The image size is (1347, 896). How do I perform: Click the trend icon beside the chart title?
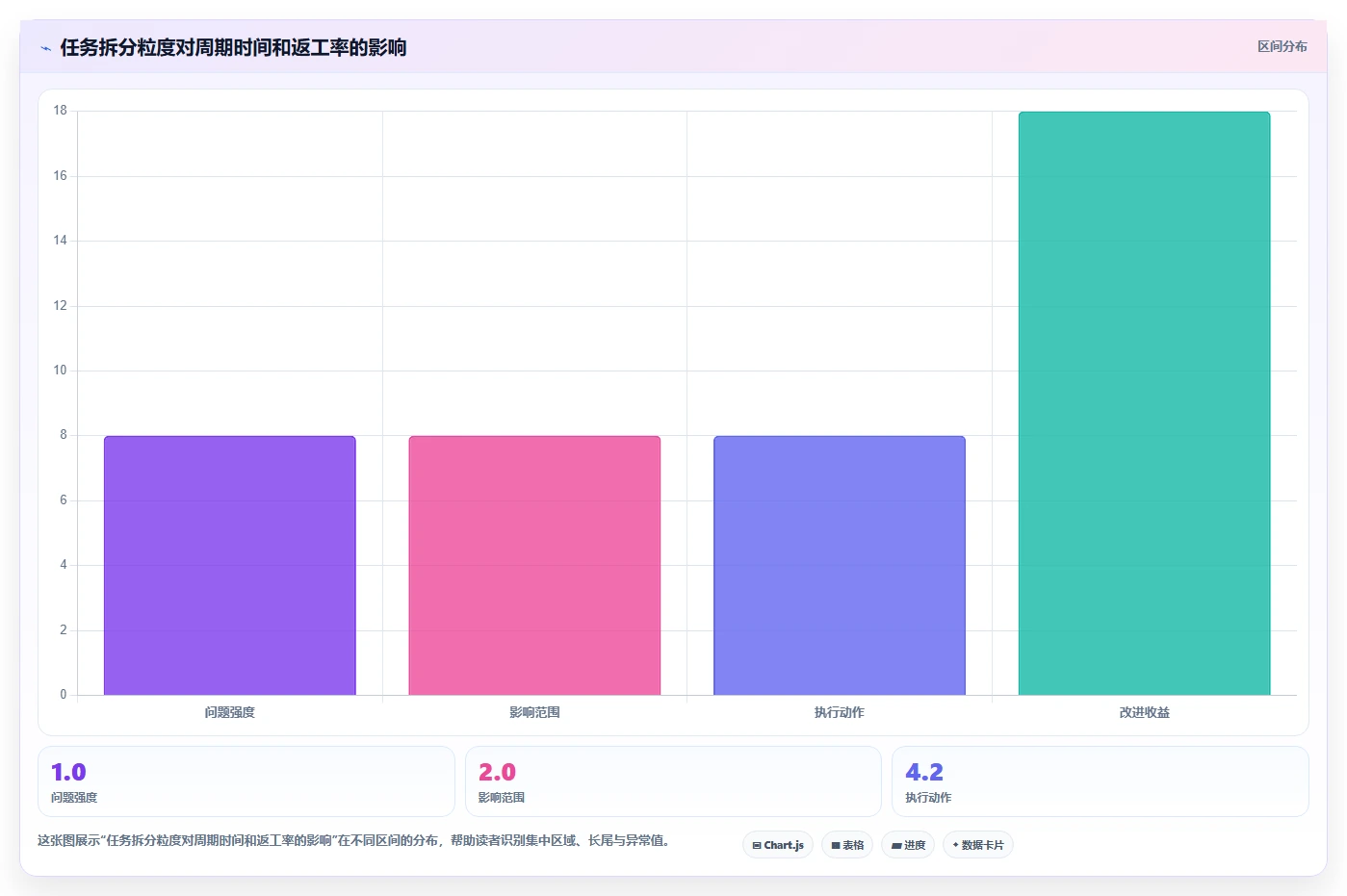[45, 48]
